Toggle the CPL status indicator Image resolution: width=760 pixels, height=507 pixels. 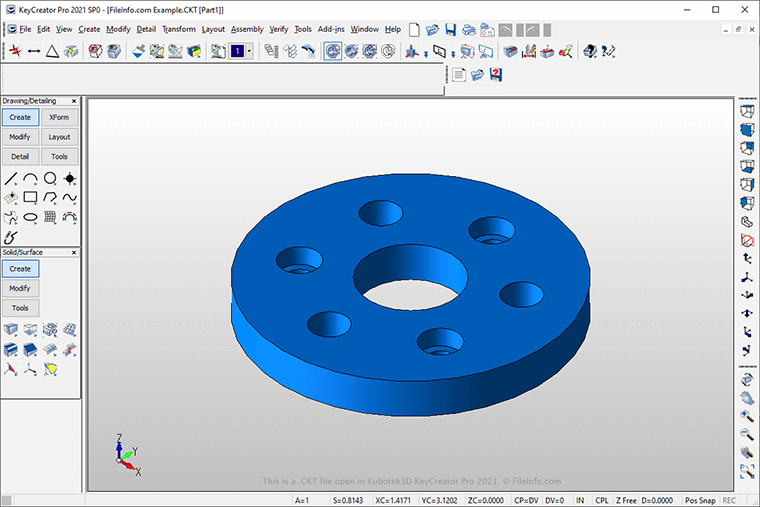click(601, 499)
